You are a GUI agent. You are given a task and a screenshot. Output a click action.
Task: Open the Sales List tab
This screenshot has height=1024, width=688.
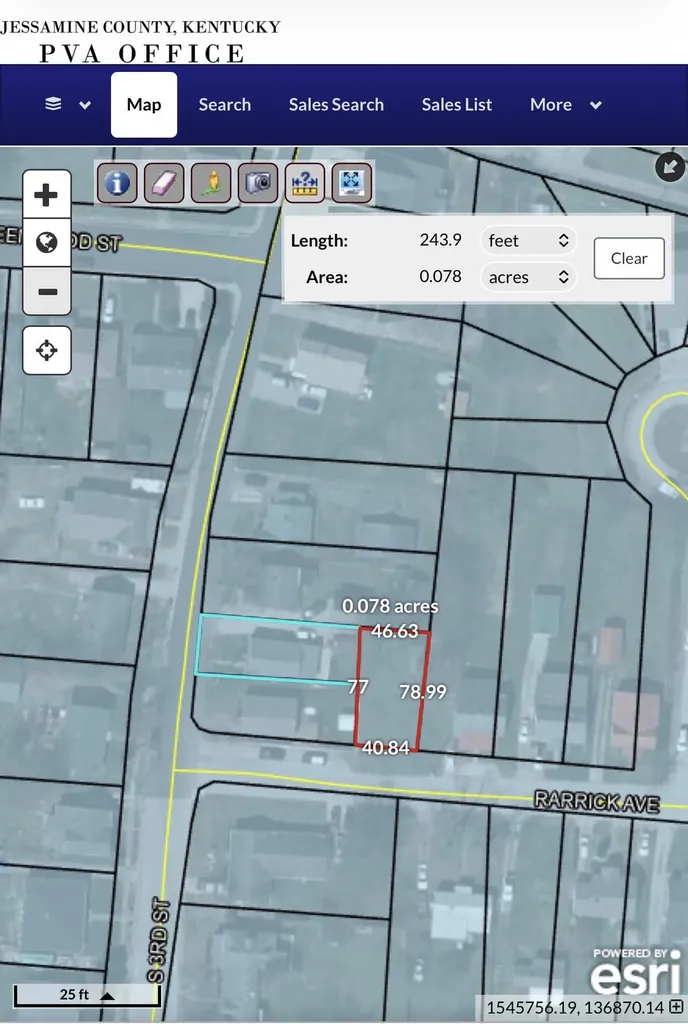457,104
